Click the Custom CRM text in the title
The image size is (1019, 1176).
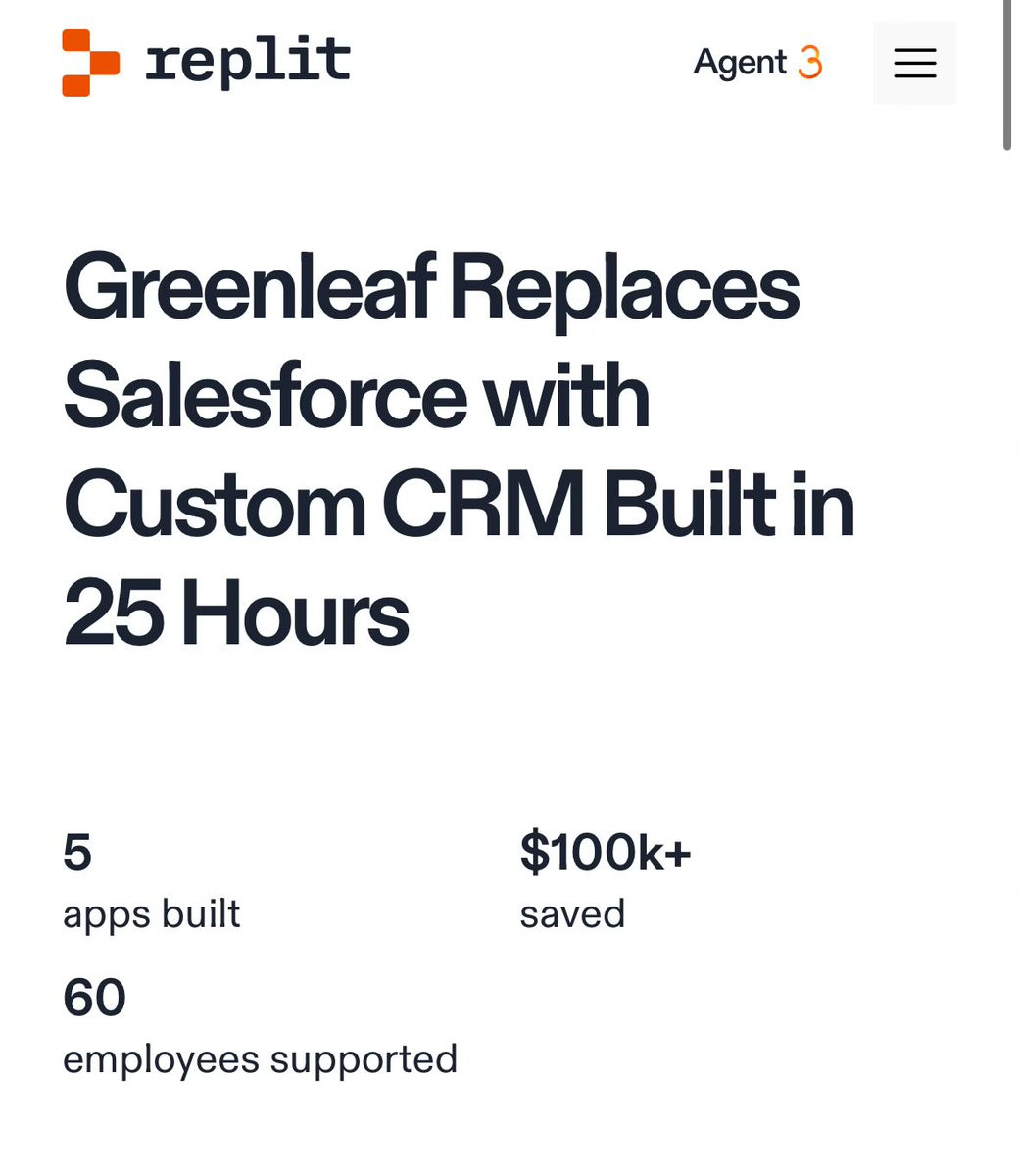tap(323, 506)
